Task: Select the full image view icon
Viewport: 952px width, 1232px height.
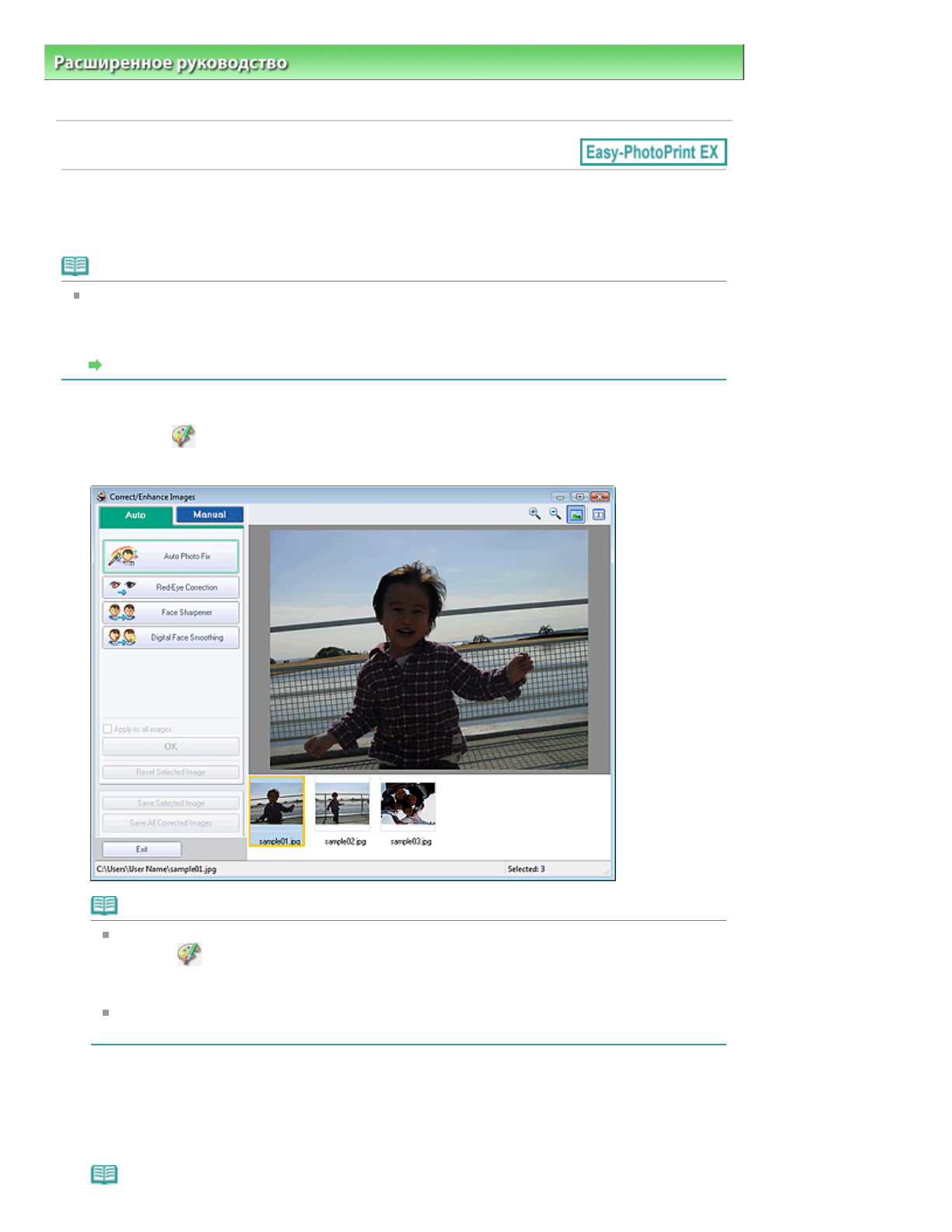Action: [x=576, y=515]
